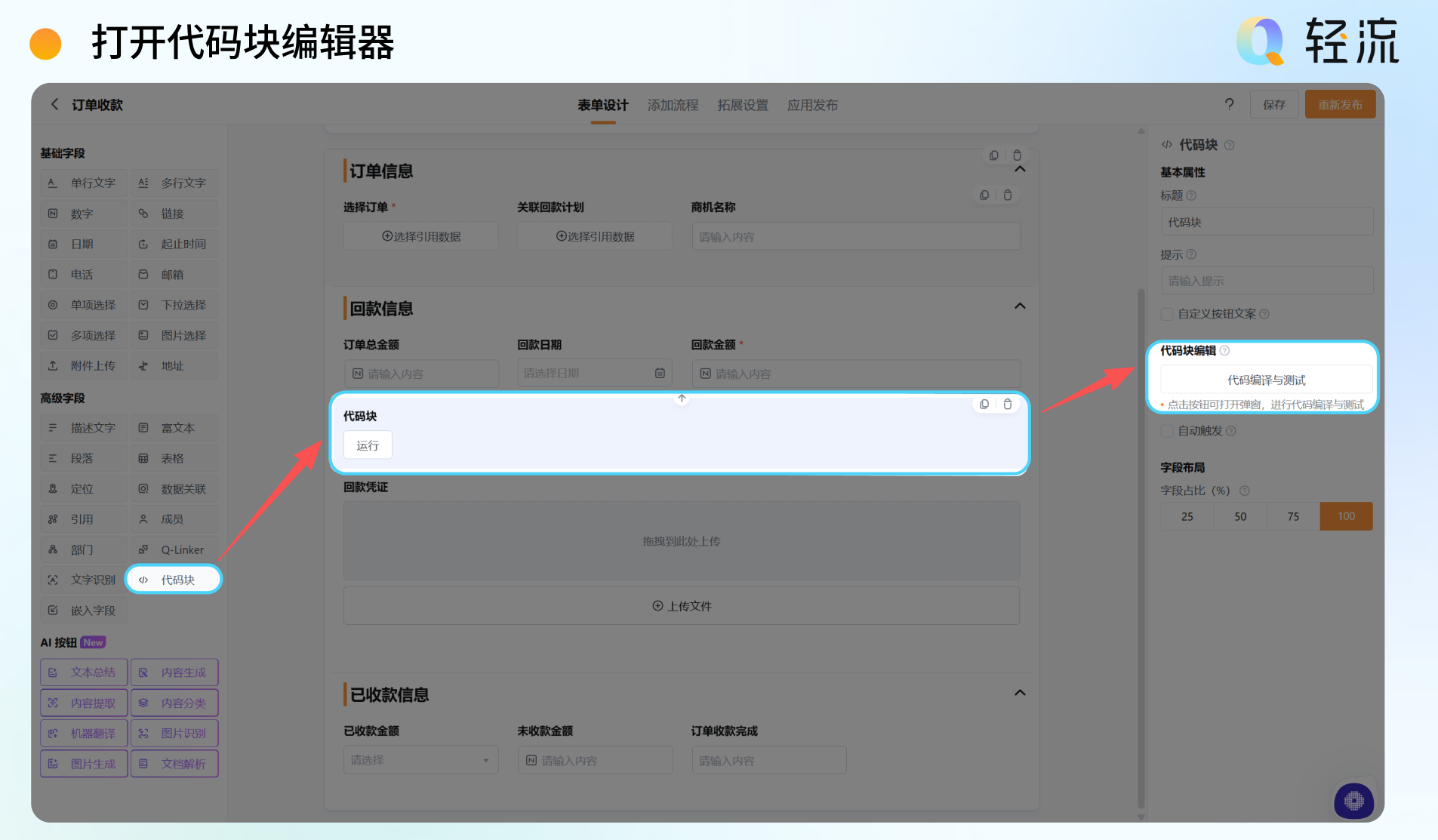
Task: Click the help icon beside 字段占比
Action: point(1245,491)
